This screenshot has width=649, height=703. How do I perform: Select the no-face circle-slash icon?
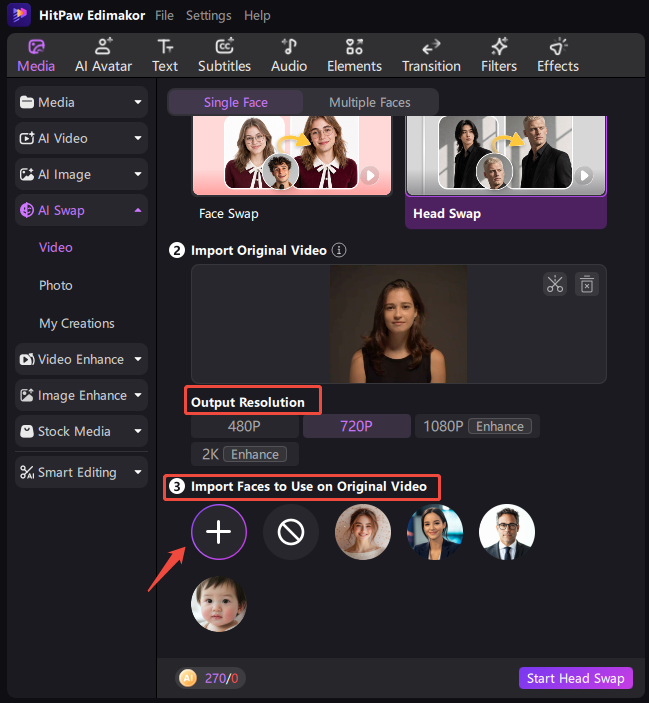(x=291, y=532)
